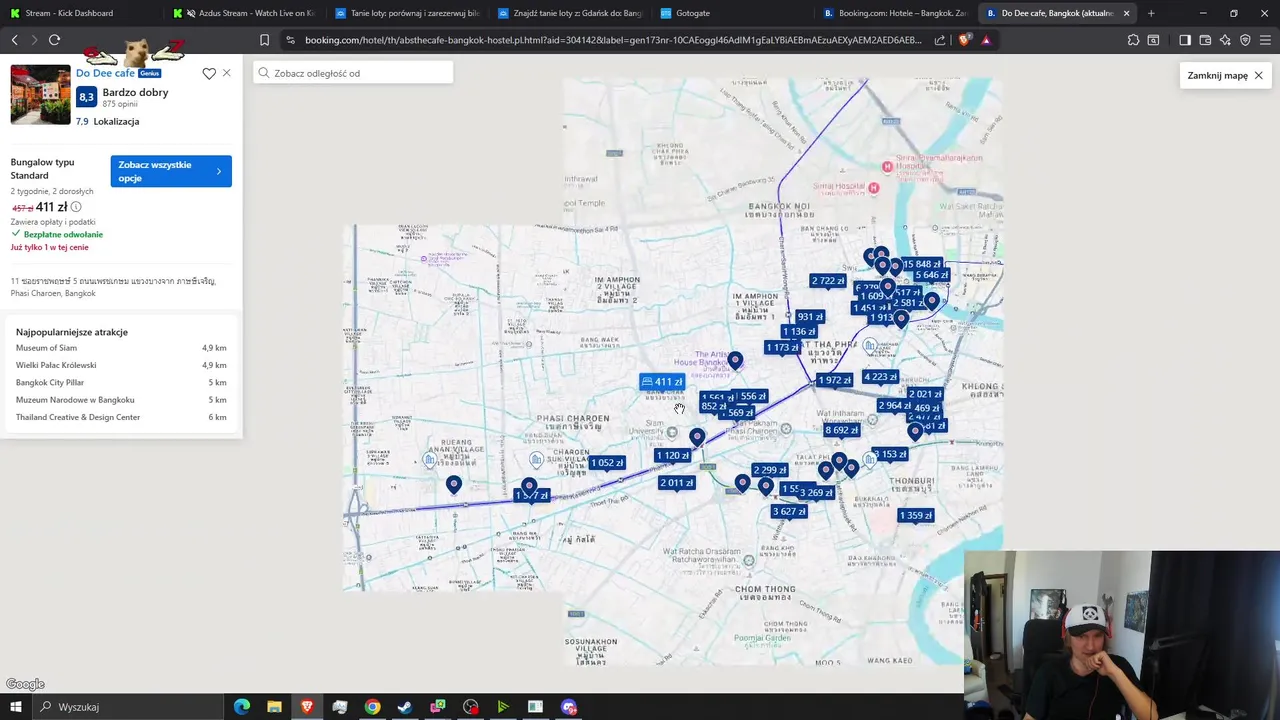Select the 1 972 zł price marker
The height and width of the screenshot is (720, 1280).
coord(834,380)
